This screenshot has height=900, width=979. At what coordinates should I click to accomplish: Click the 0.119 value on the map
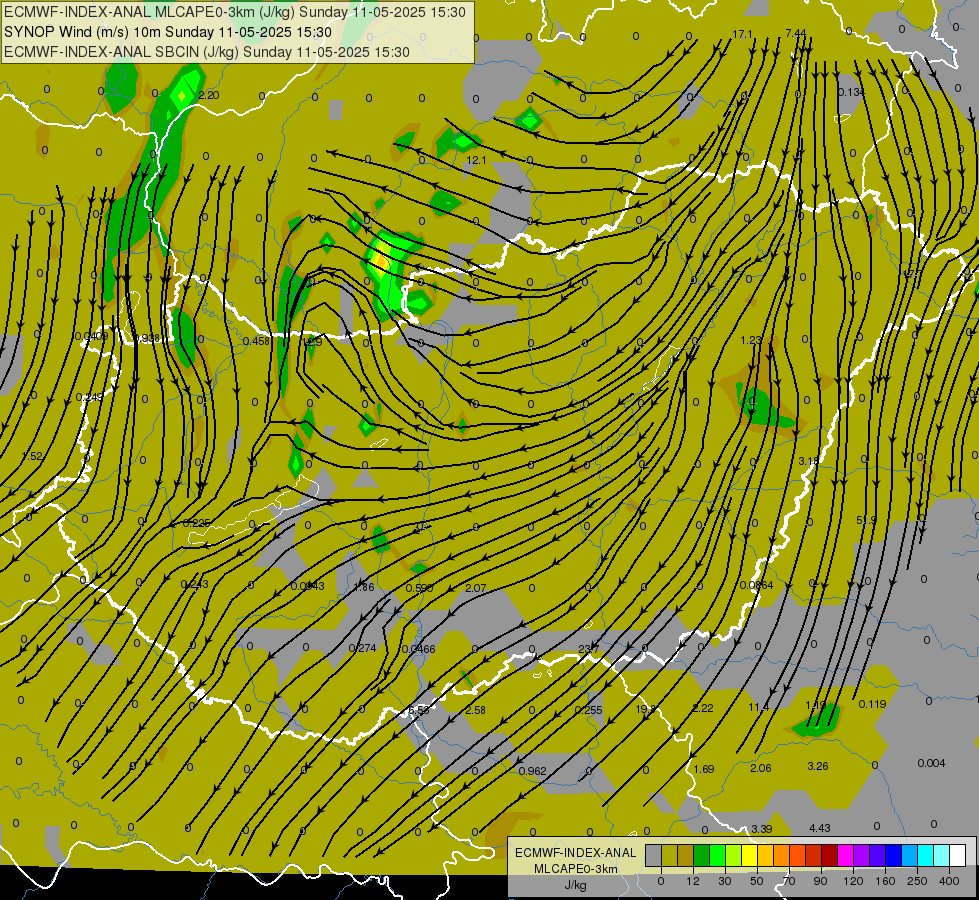pyautogui.click(x=872, y=704)
